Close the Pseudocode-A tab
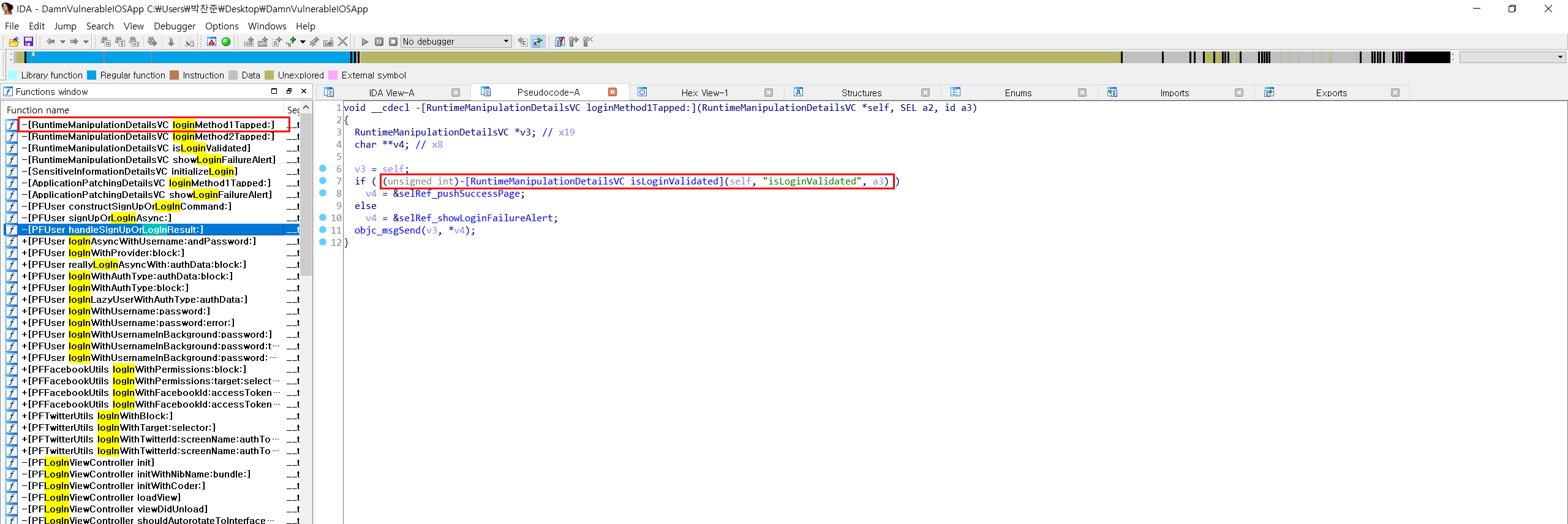 click(612, 92)
